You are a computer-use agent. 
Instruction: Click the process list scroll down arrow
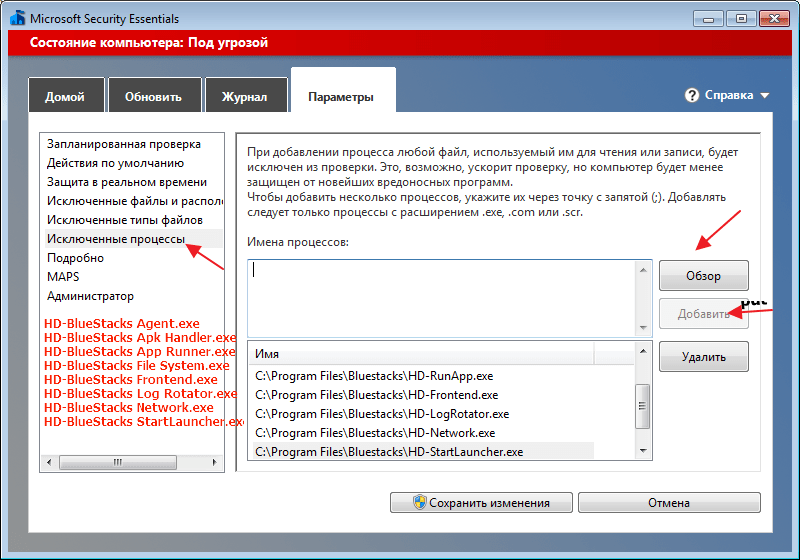click(643, 450)
